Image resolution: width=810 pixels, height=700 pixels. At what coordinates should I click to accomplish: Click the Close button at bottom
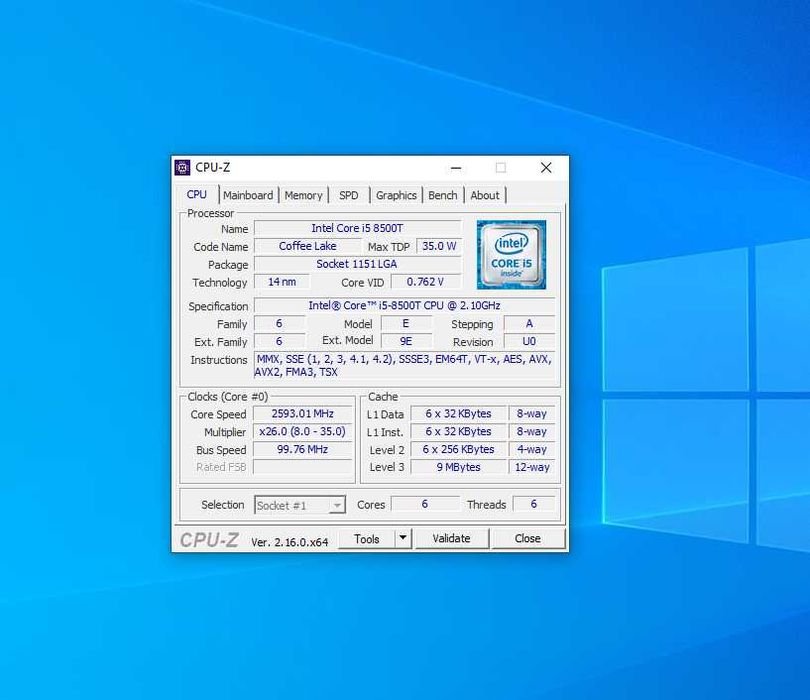pos(527,538)
